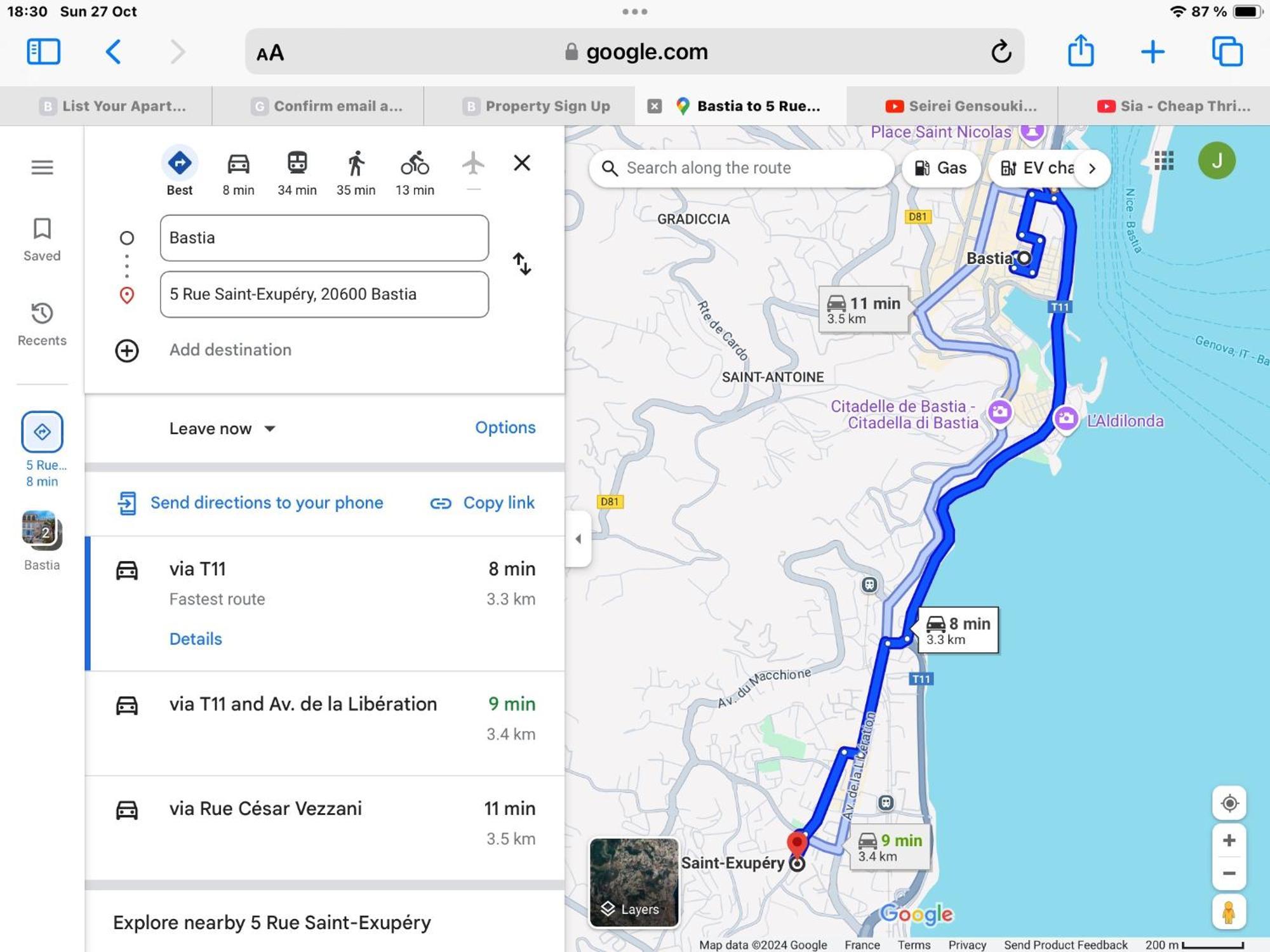The height and width of the screenshot is (952, 1270).
Task: Open Safari sidebar panel
Action: (43, 51)
